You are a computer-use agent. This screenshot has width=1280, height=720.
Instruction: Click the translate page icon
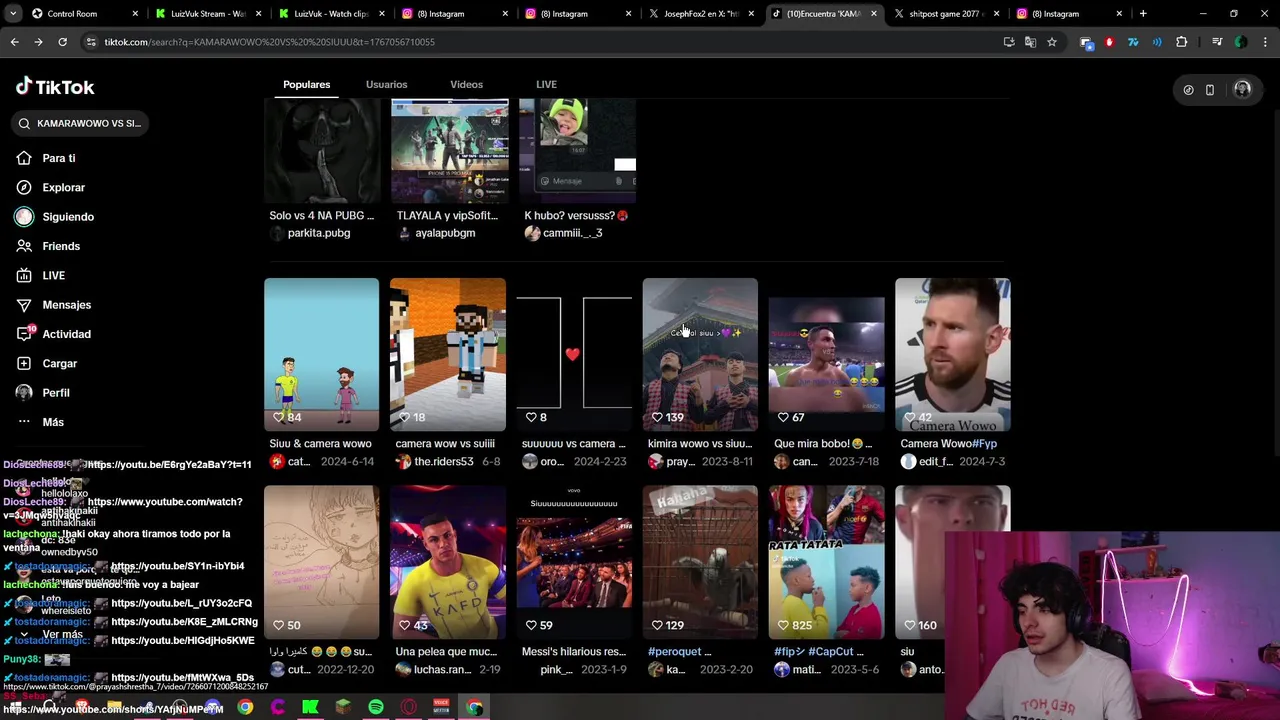tap(1030, 42)
